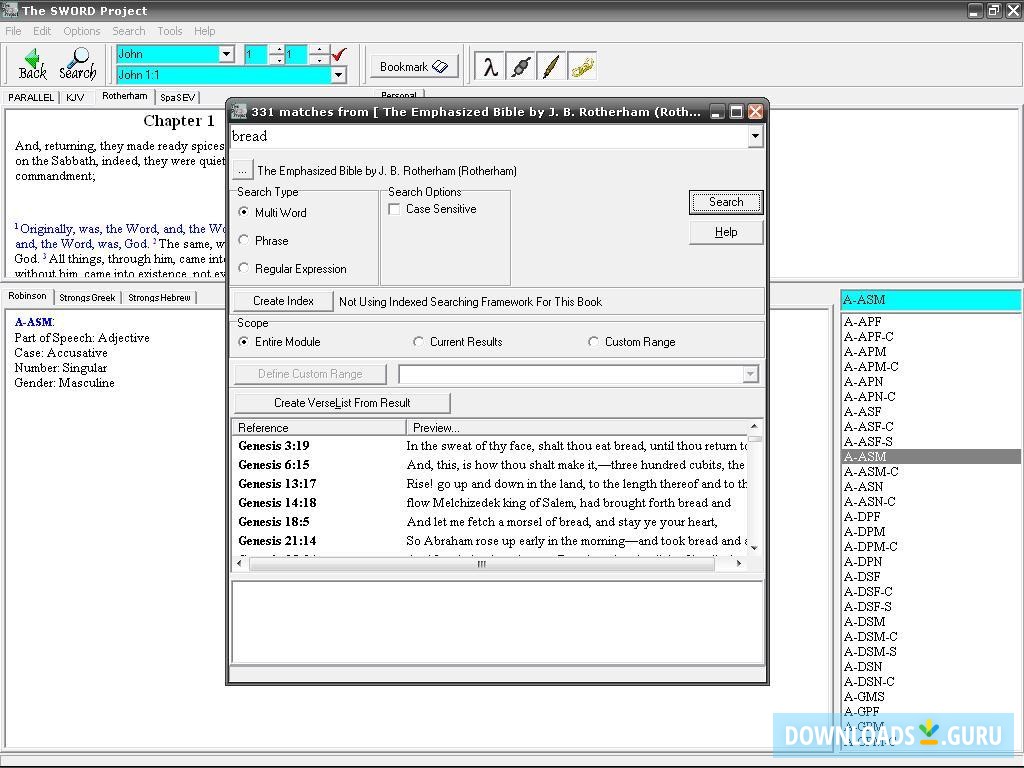This screenshot has width=1024, height=768.
Task: Enable the Case Sensitive option
Action: point(395,208)
